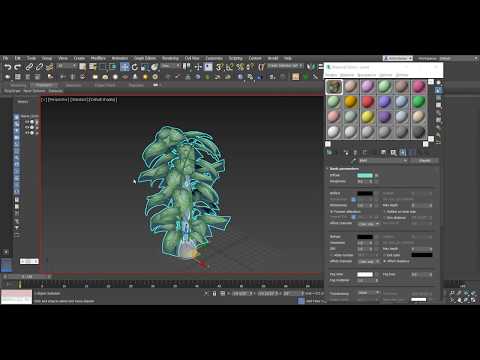Image resolution: width=480 pixels, height=360 pixels.
Task: Toggle the Percent Snap icon
Action: [240, 67]
